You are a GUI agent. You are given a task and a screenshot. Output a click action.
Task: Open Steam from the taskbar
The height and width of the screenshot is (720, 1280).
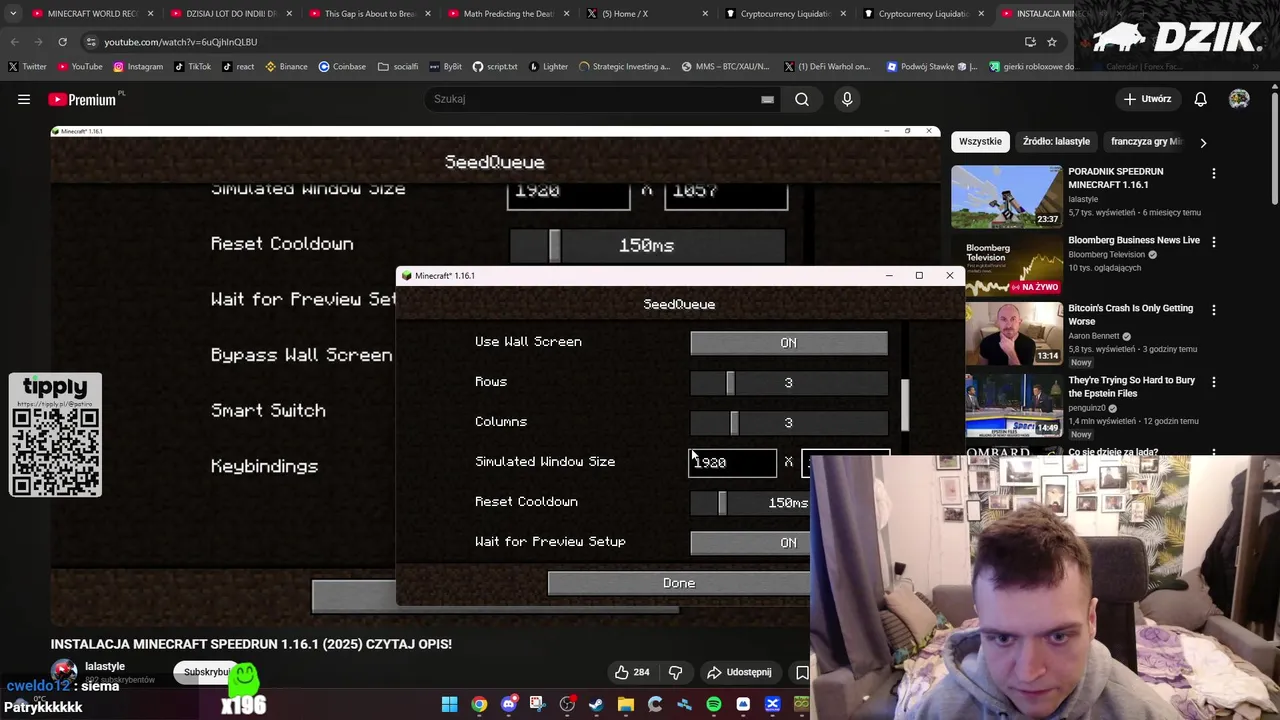coord(596,705)
